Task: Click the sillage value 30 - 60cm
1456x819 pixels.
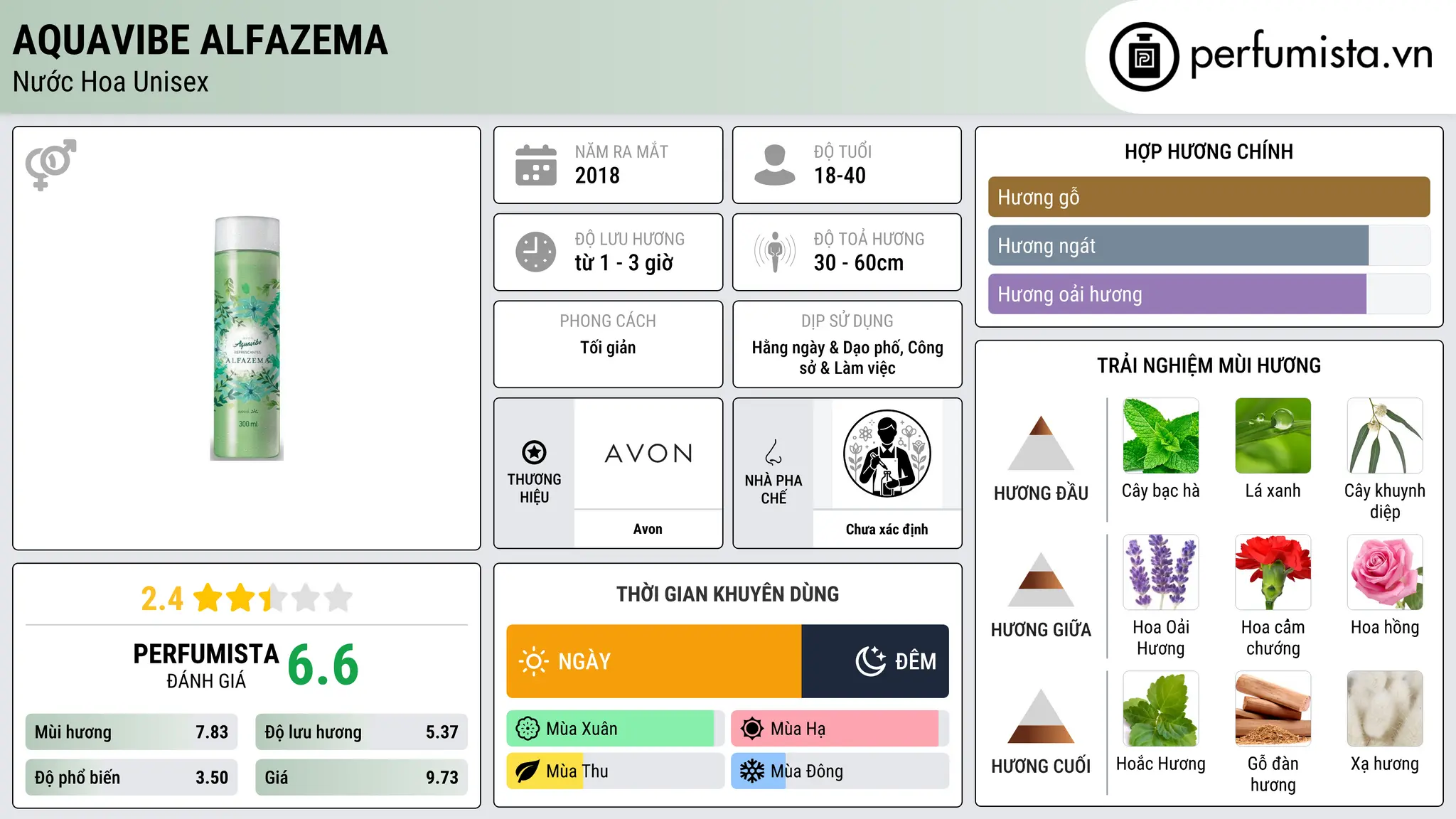Action: tap(859, 263)
